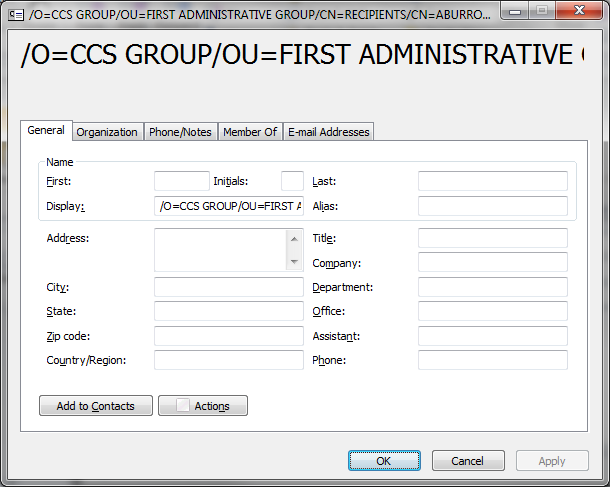Select the Member Of tab
Screen dimensions: 610x487
click(x=250, y=132)
